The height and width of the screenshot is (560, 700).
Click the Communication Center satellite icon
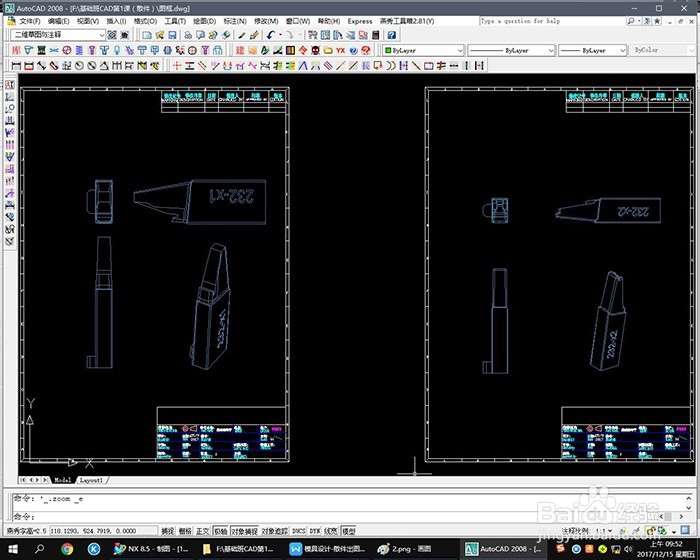pos(648,21)
